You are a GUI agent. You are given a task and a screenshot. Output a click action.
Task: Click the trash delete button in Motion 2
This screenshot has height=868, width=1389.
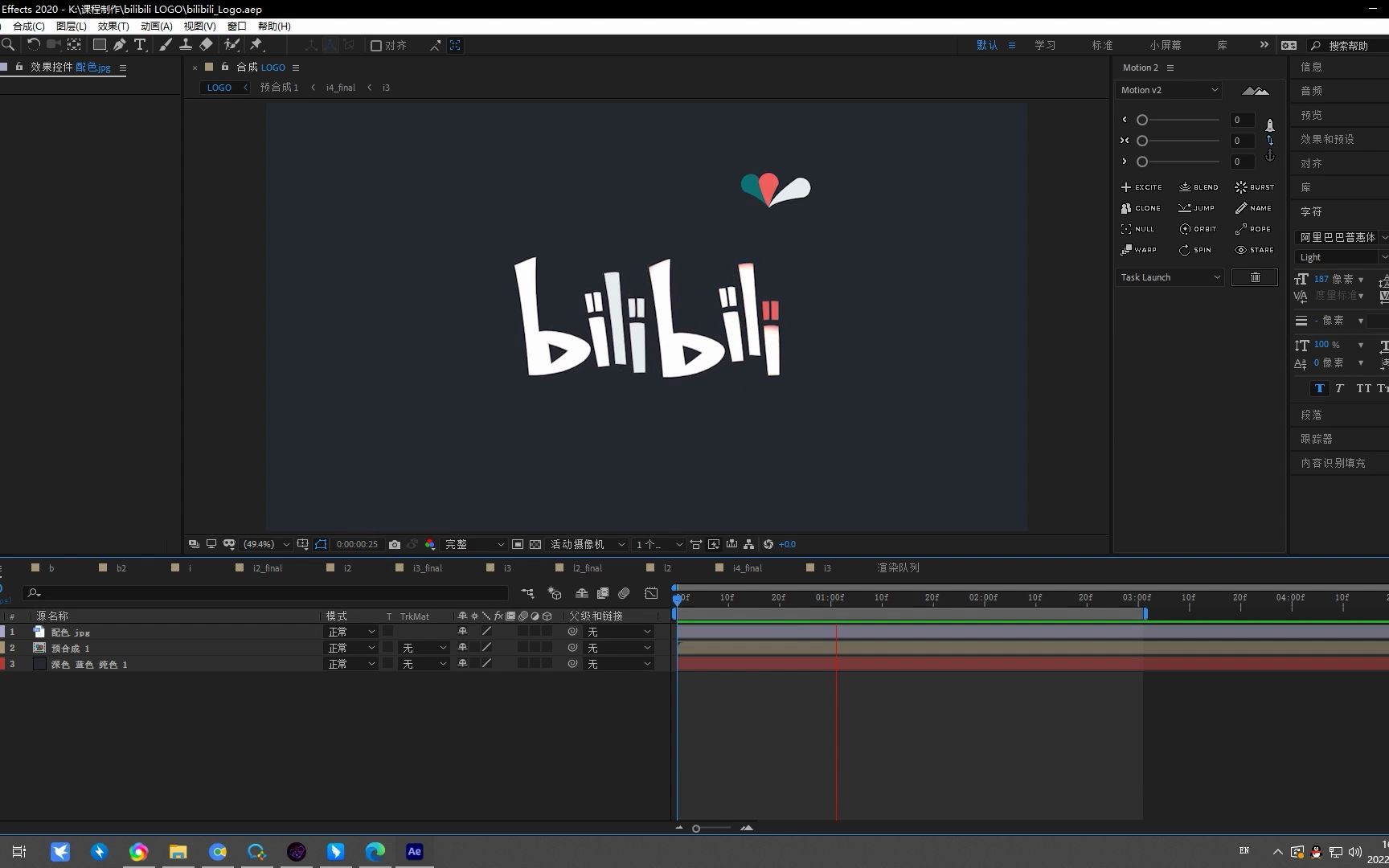point(1255,277)
